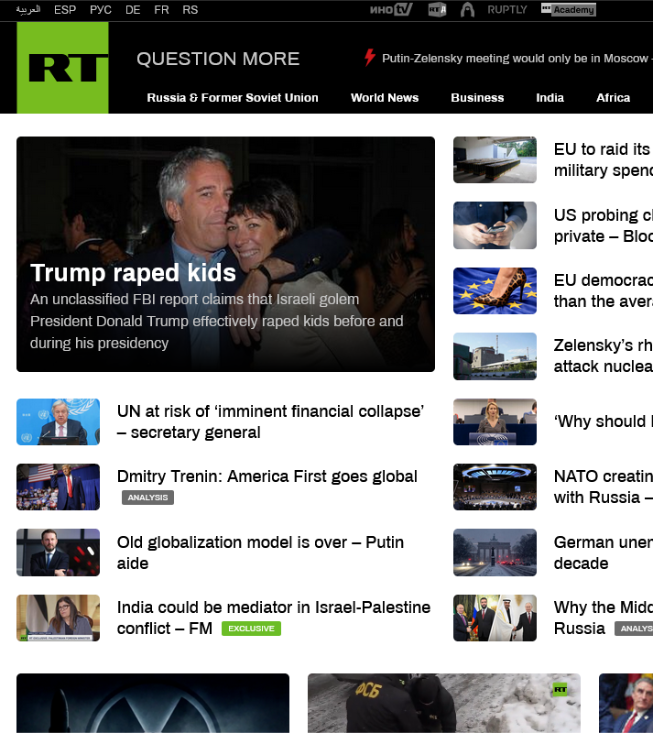Open the 'NATO creatin… with Russia' headline

[x=603, y=487]
